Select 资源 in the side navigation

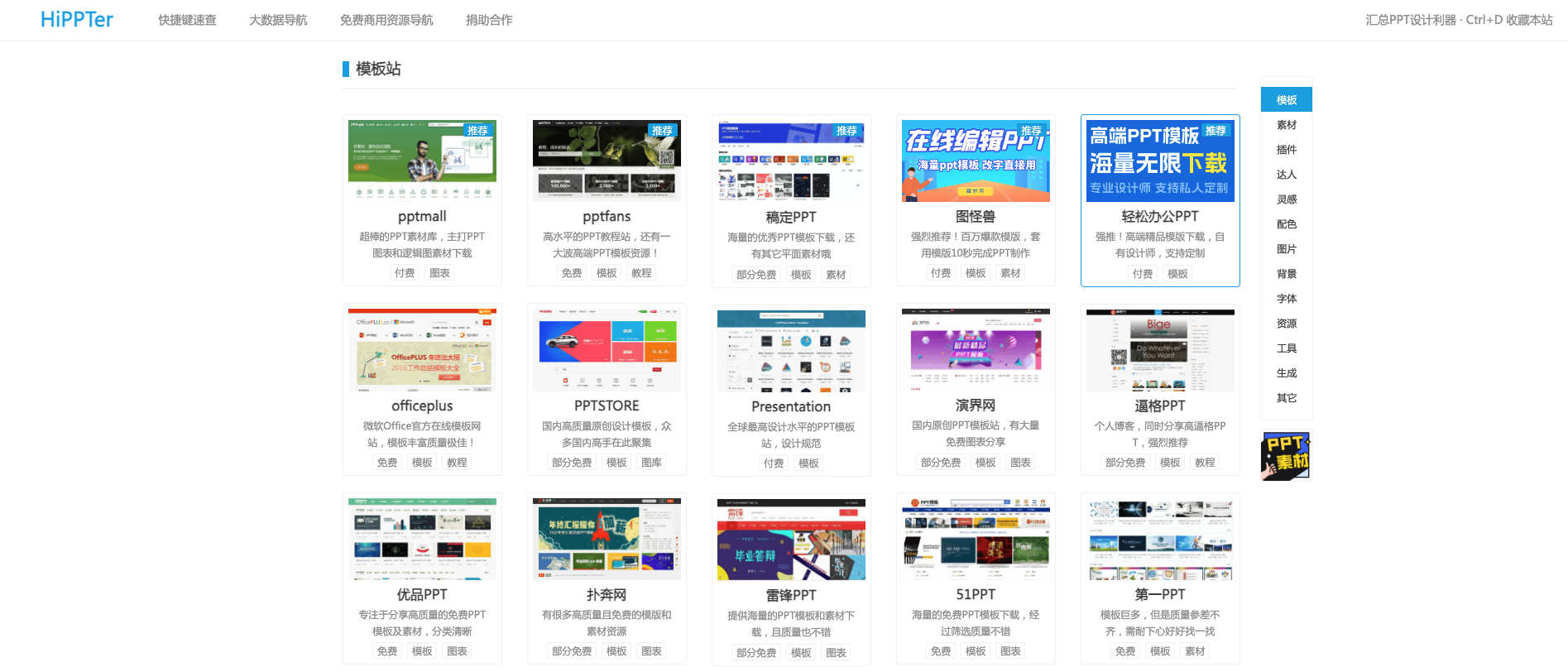[1287, 324]
